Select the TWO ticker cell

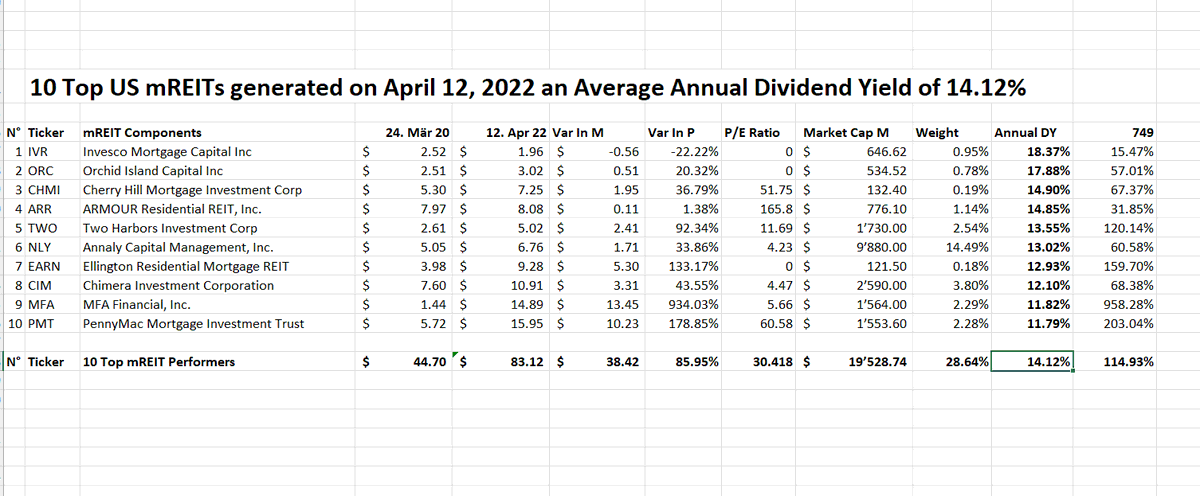click(43, 228)
